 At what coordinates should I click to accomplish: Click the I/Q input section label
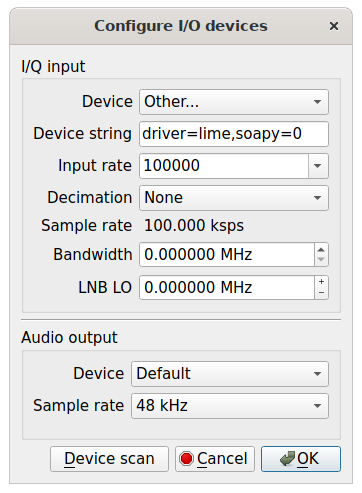pyautogui.click(x=53, y=66)
